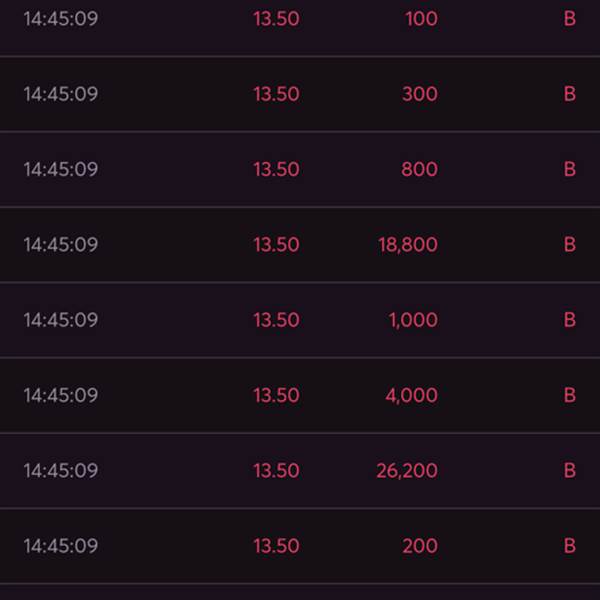Click the B flag beside volume 100
Screen dimensions: 600x600
pyautogui.click(x=570, y=19)
